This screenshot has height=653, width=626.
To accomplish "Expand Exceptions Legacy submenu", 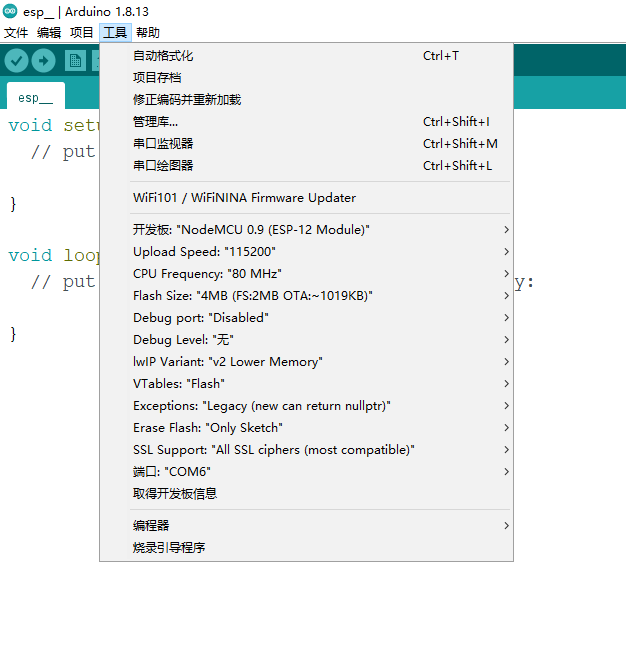I will 306,406.
